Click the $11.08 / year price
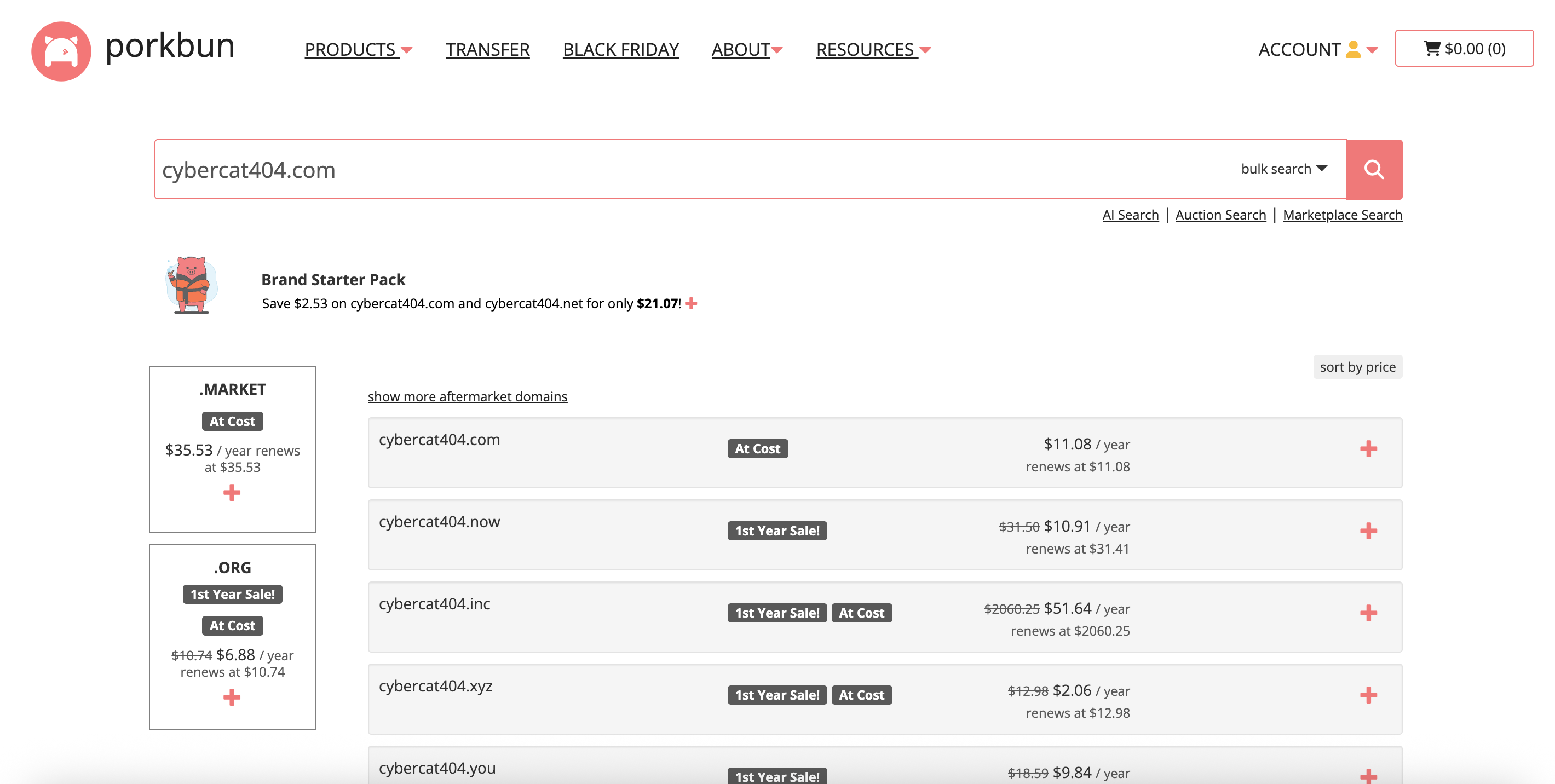This screenshot has width=1555, height=784. [1086, 444]
